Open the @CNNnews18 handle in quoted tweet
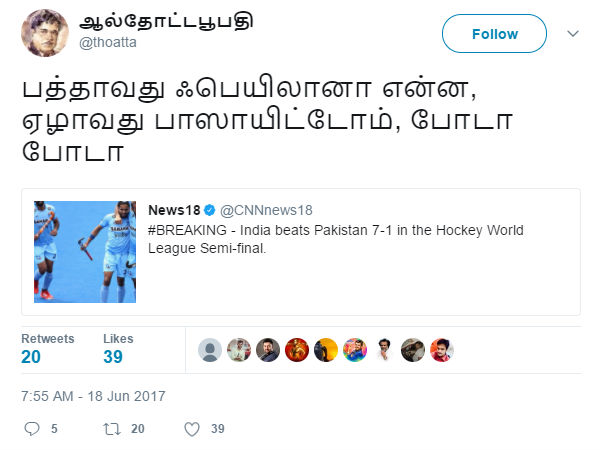Screen dimensions: 600x450 pos(266,210)
